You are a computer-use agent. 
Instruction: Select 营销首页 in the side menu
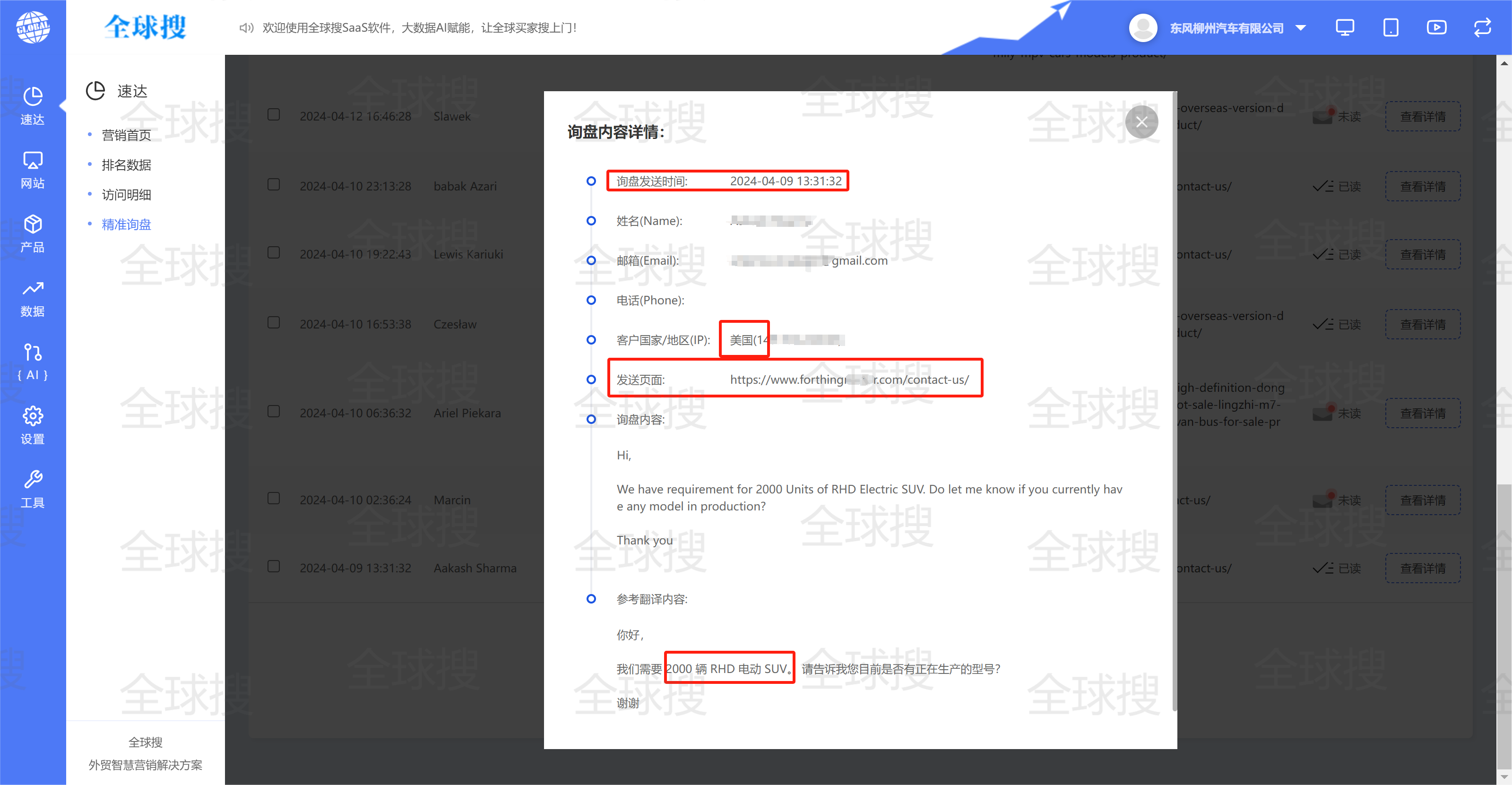click(126, 135)
